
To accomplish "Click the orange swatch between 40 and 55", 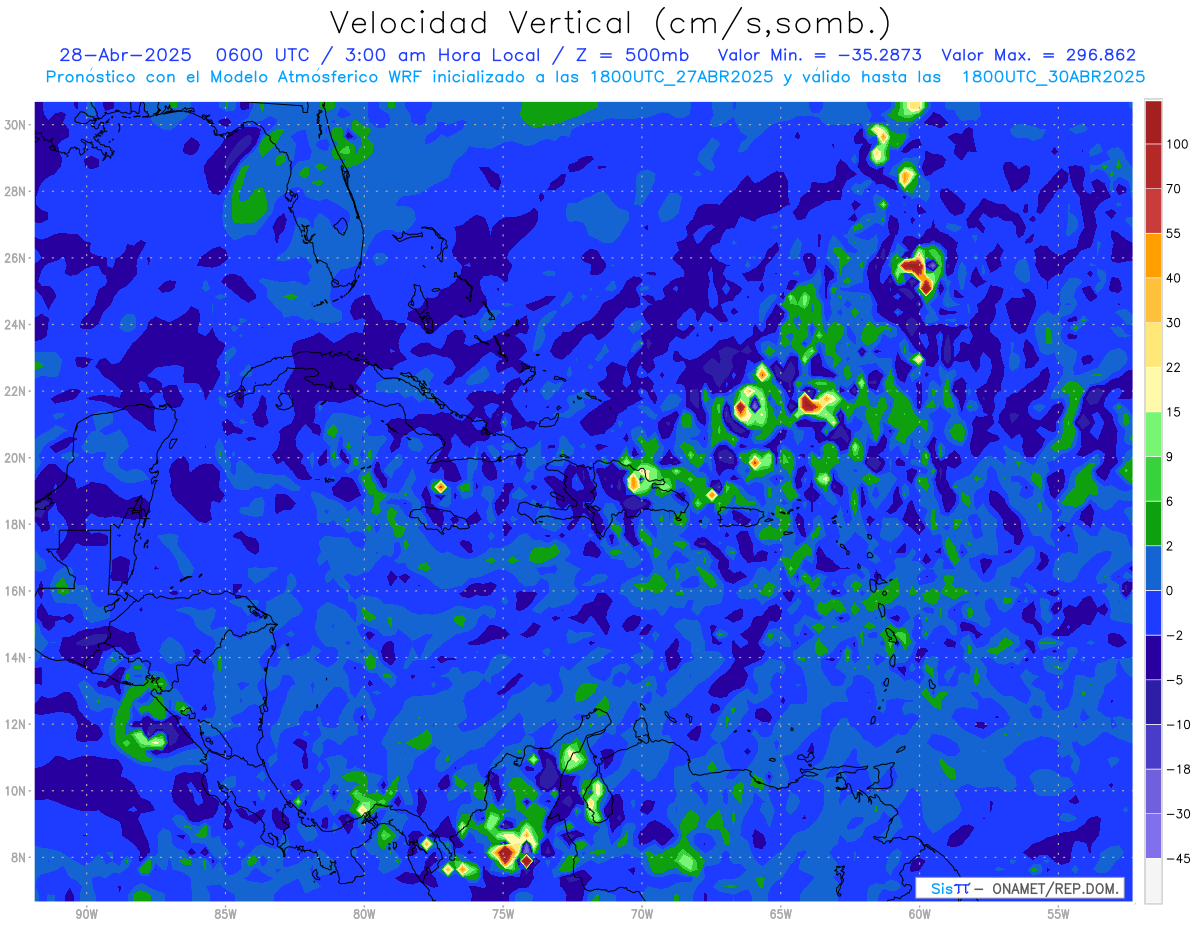I will (1153, 255).
